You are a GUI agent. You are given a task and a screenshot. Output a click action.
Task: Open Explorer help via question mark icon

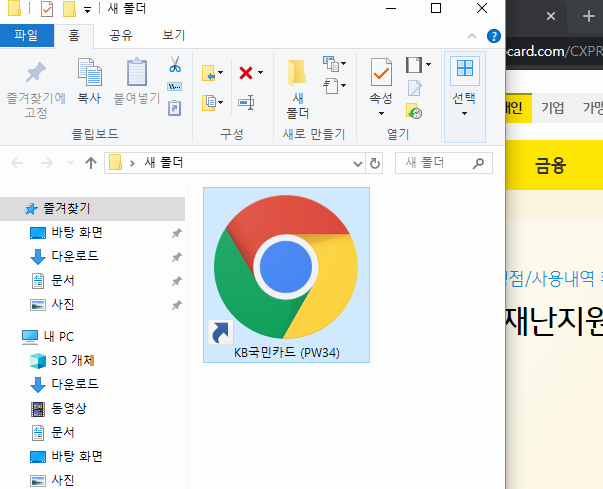tap(494, 36)
